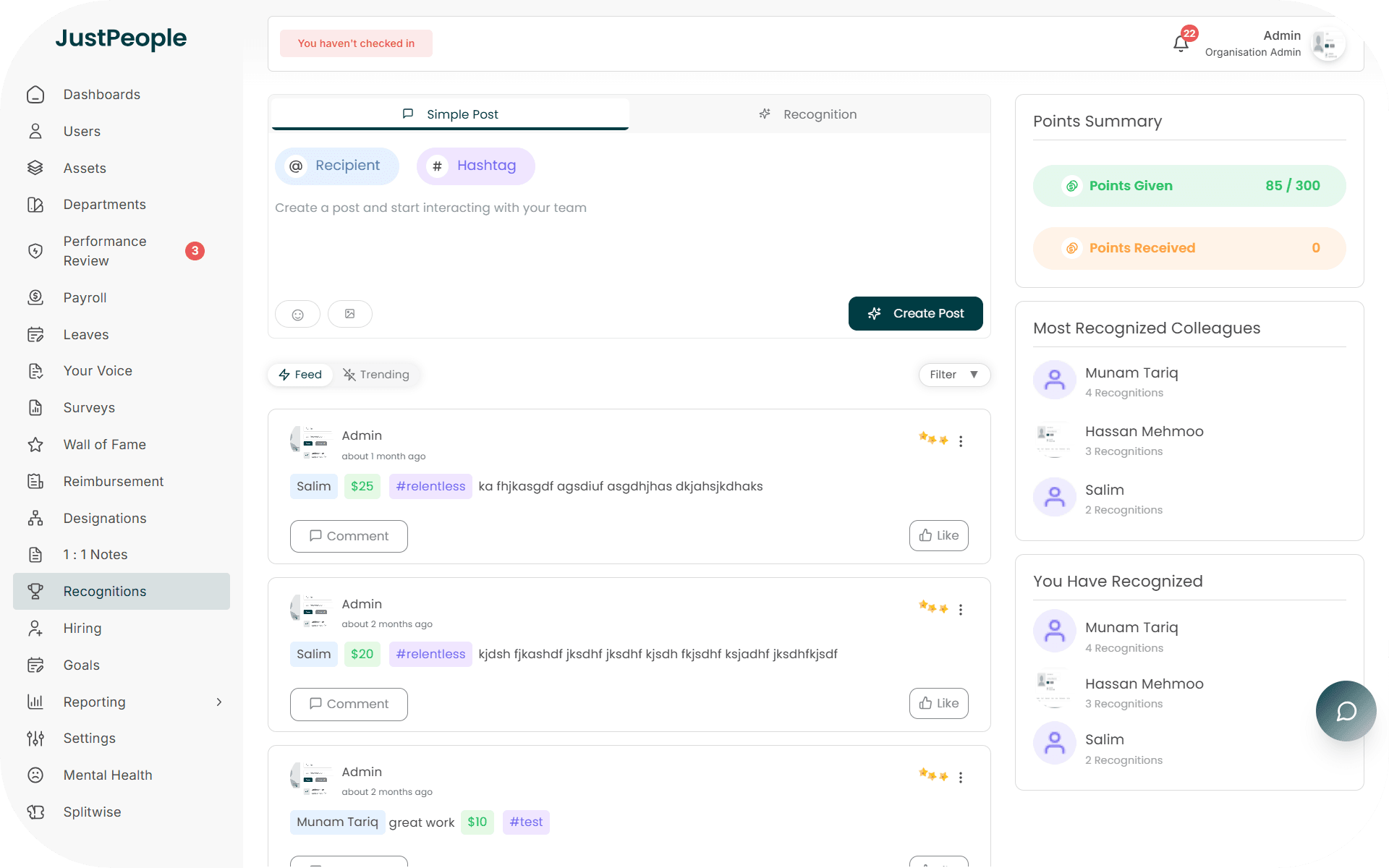Viewport: 1389px width, 868px height.
Task: Click the Wall of Fame star icon
Action: point(35,445)
